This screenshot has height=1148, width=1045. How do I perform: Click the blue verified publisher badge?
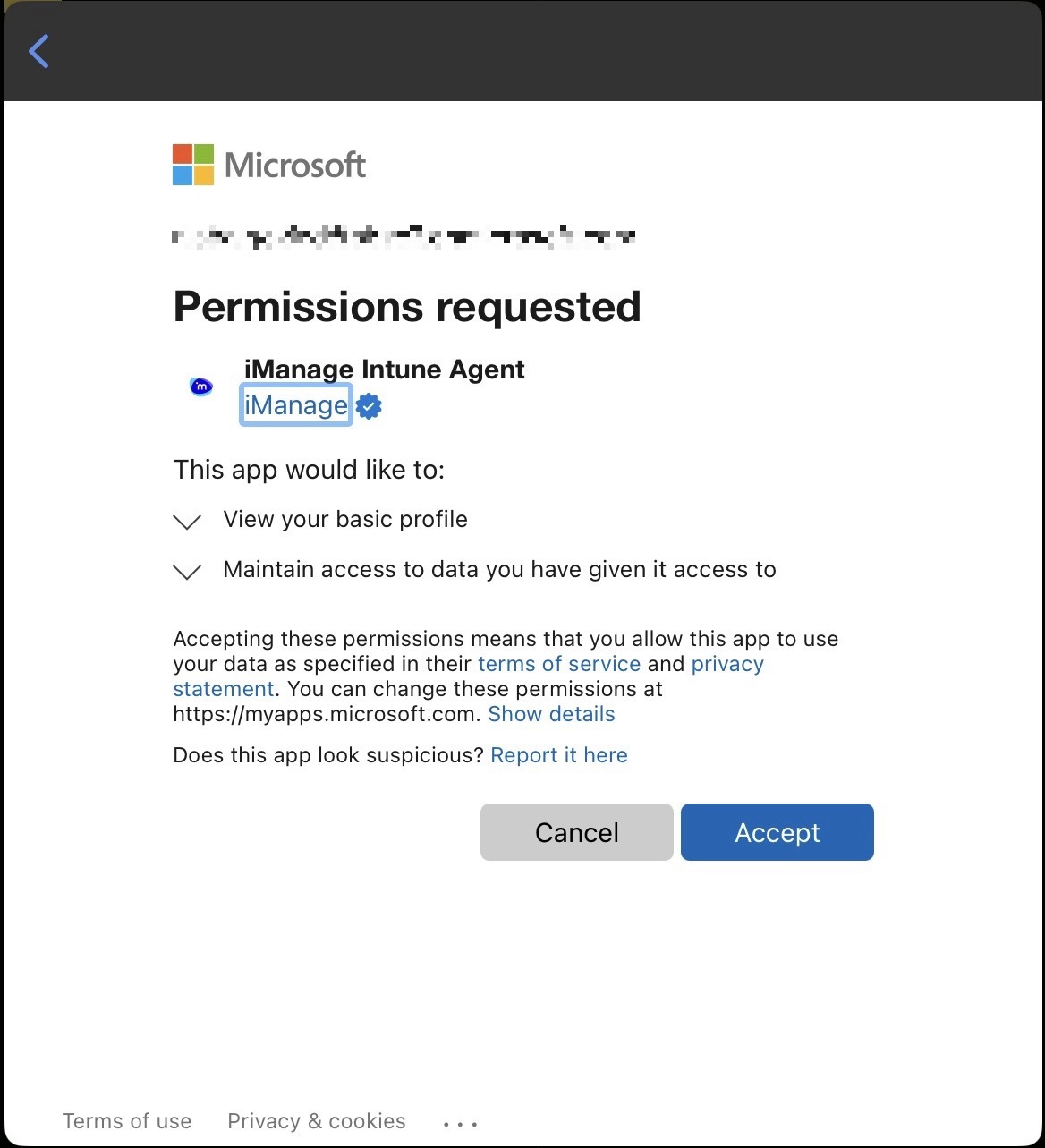pos(369,406)
